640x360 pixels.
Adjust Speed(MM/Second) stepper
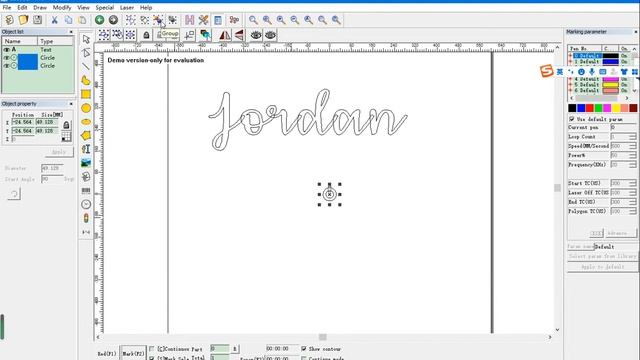[632, 146]
